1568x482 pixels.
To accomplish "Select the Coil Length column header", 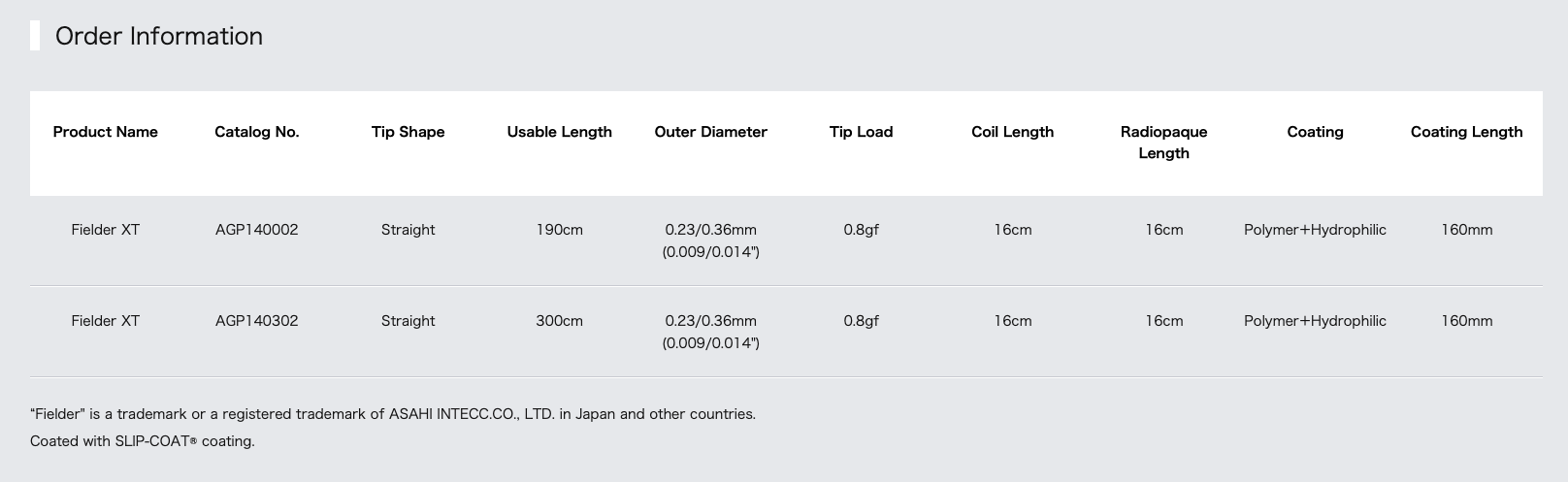I will (1012, 132).
